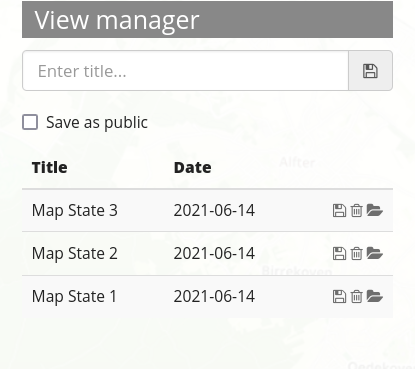Select the Map State 3 row title

(x=75, y=211)
